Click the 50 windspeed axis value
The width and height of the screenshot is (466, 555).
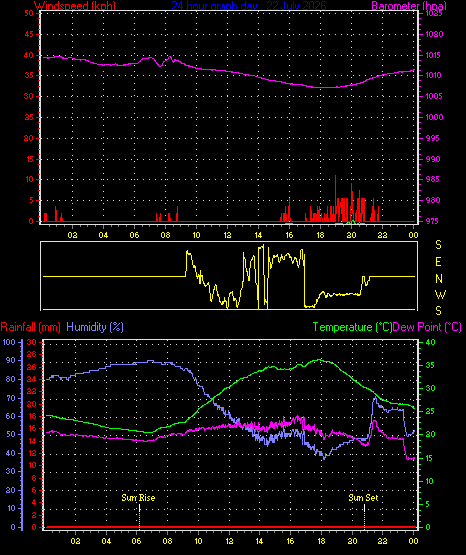(29, 13)
